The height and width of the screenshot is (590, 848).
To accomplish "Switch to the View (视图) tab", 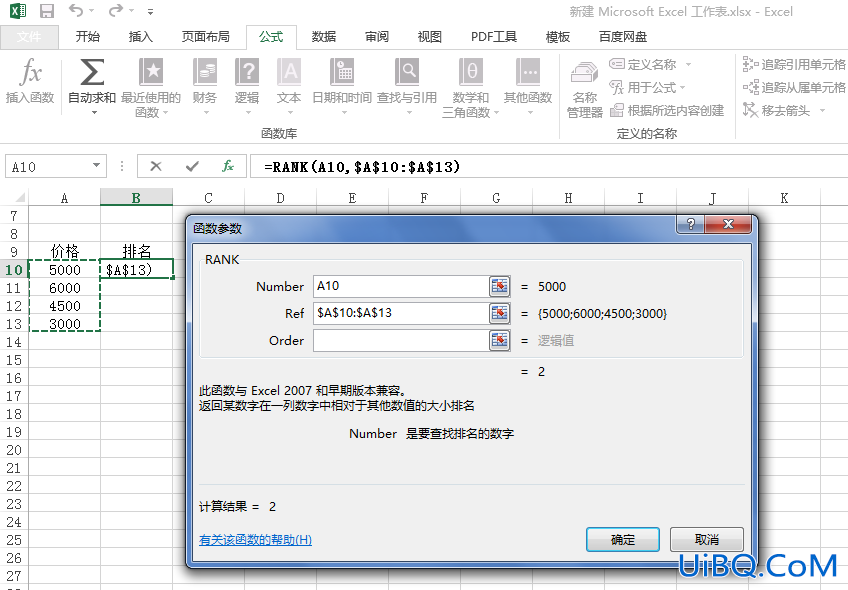I will (x=430, y=37).
